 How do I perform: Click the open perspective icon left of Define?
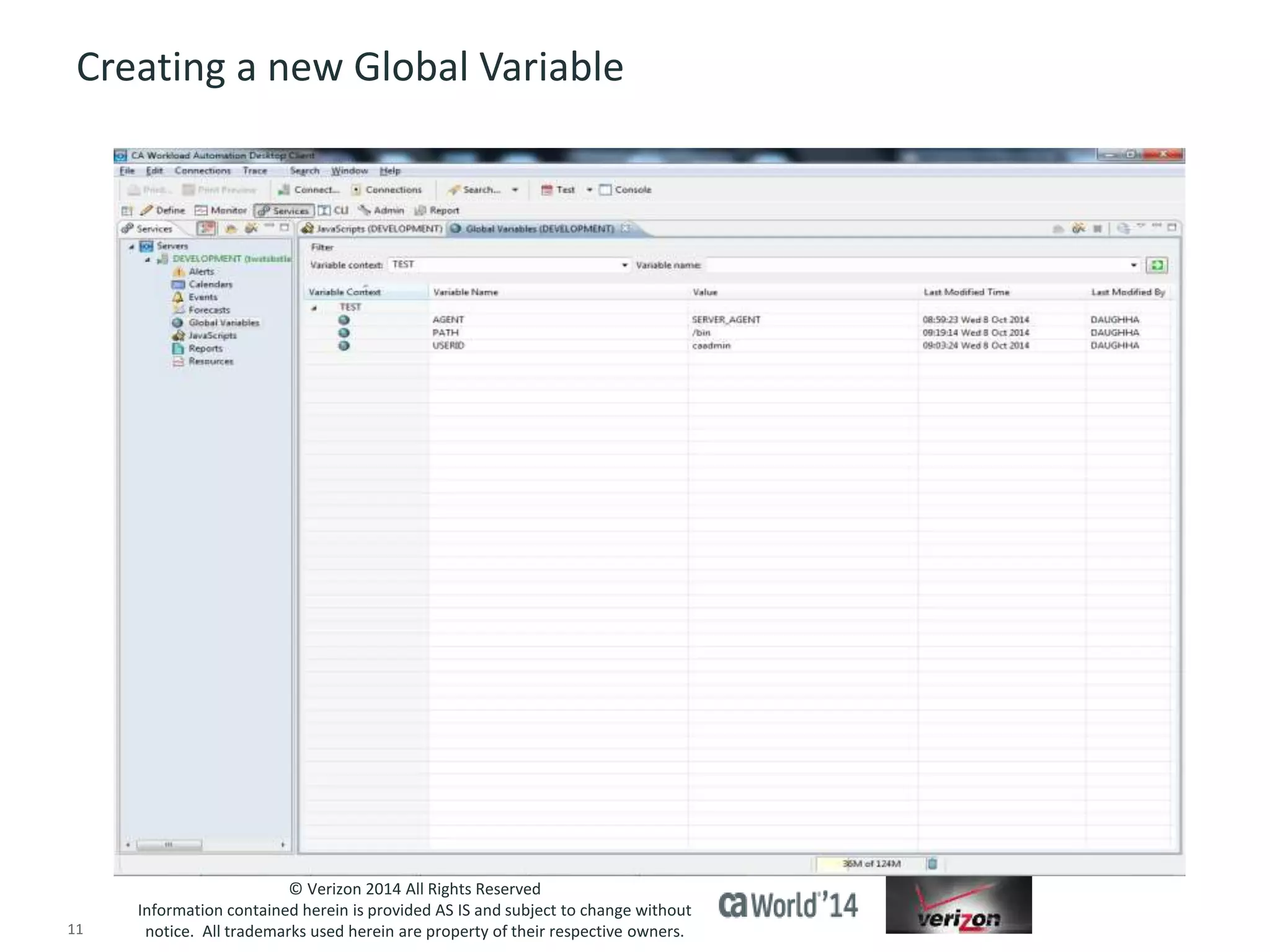coord(127,211)
